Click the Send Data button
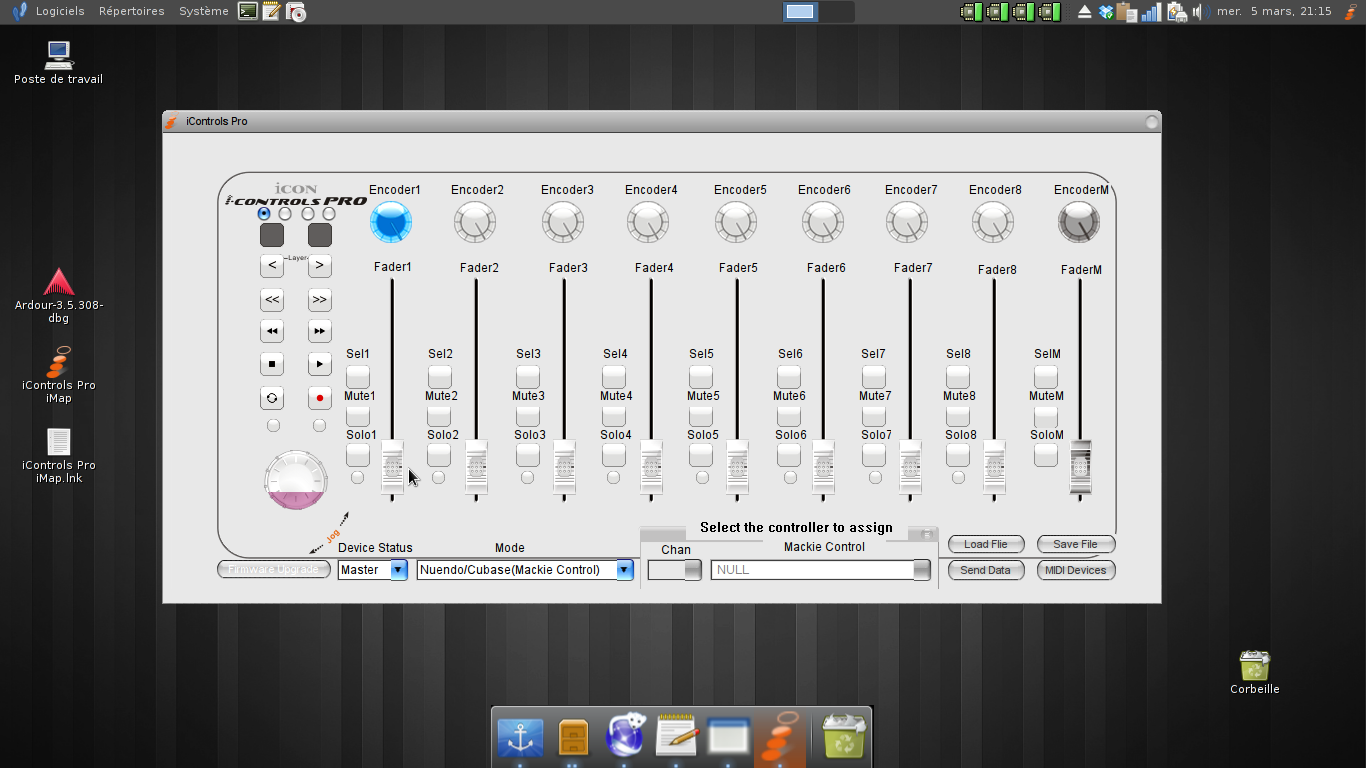The image size is (1366, 768). pos(985,570)
